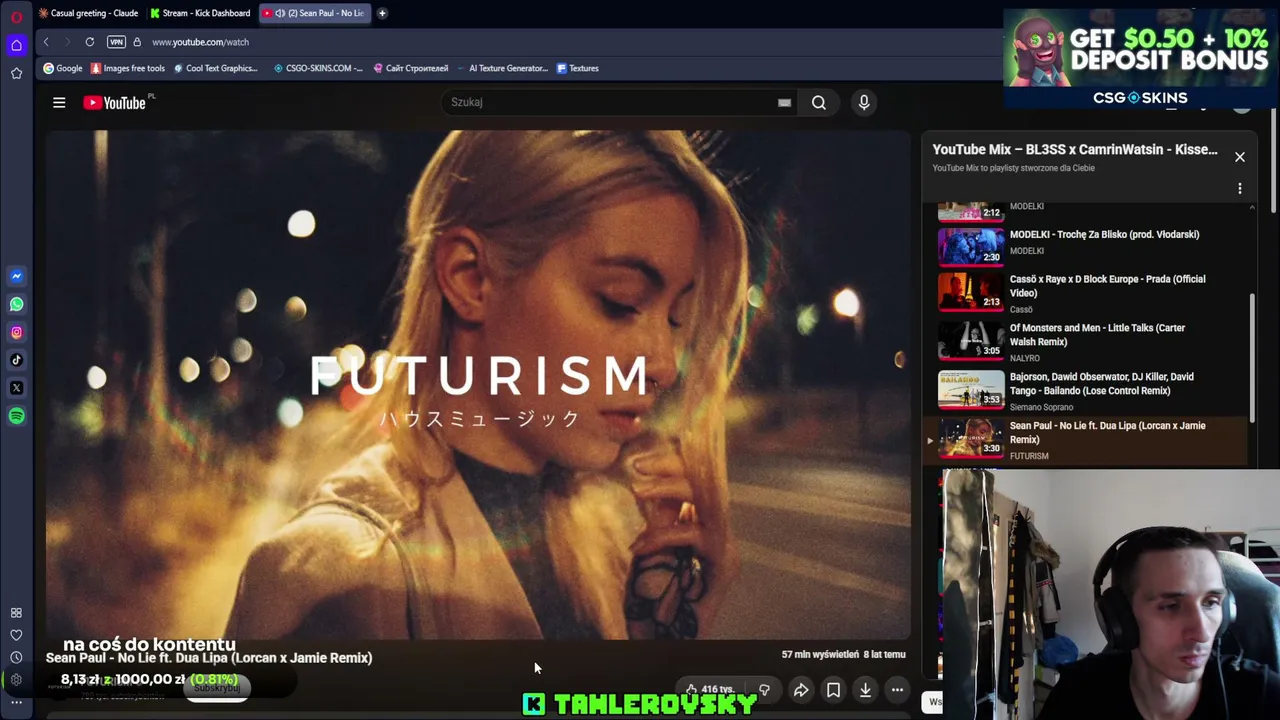Click the NALYRO channel name
1280x720 pixels.
[1025, 358]
